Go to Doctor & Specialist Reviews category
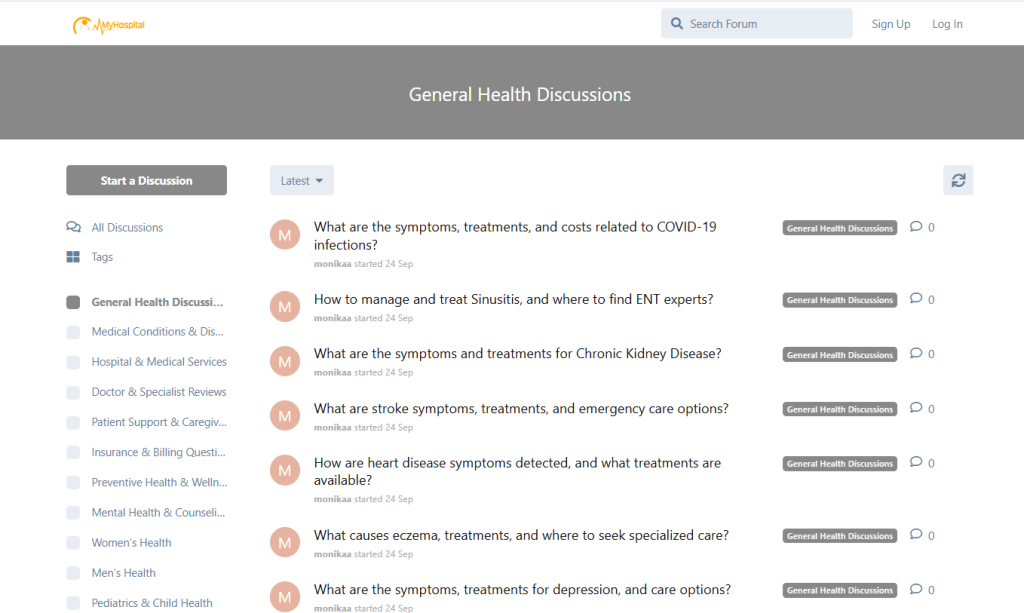 [158, 392]
